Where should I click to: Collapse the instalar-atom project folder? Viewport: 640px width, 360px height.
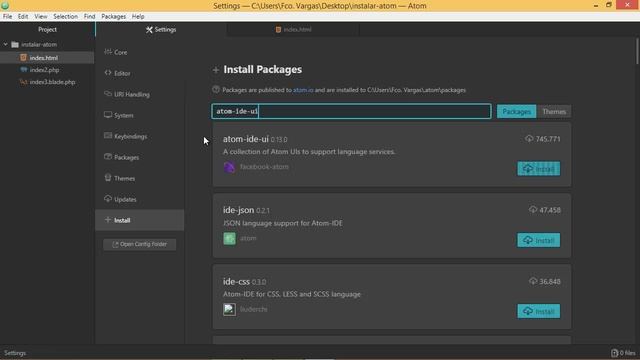(6, 44)
